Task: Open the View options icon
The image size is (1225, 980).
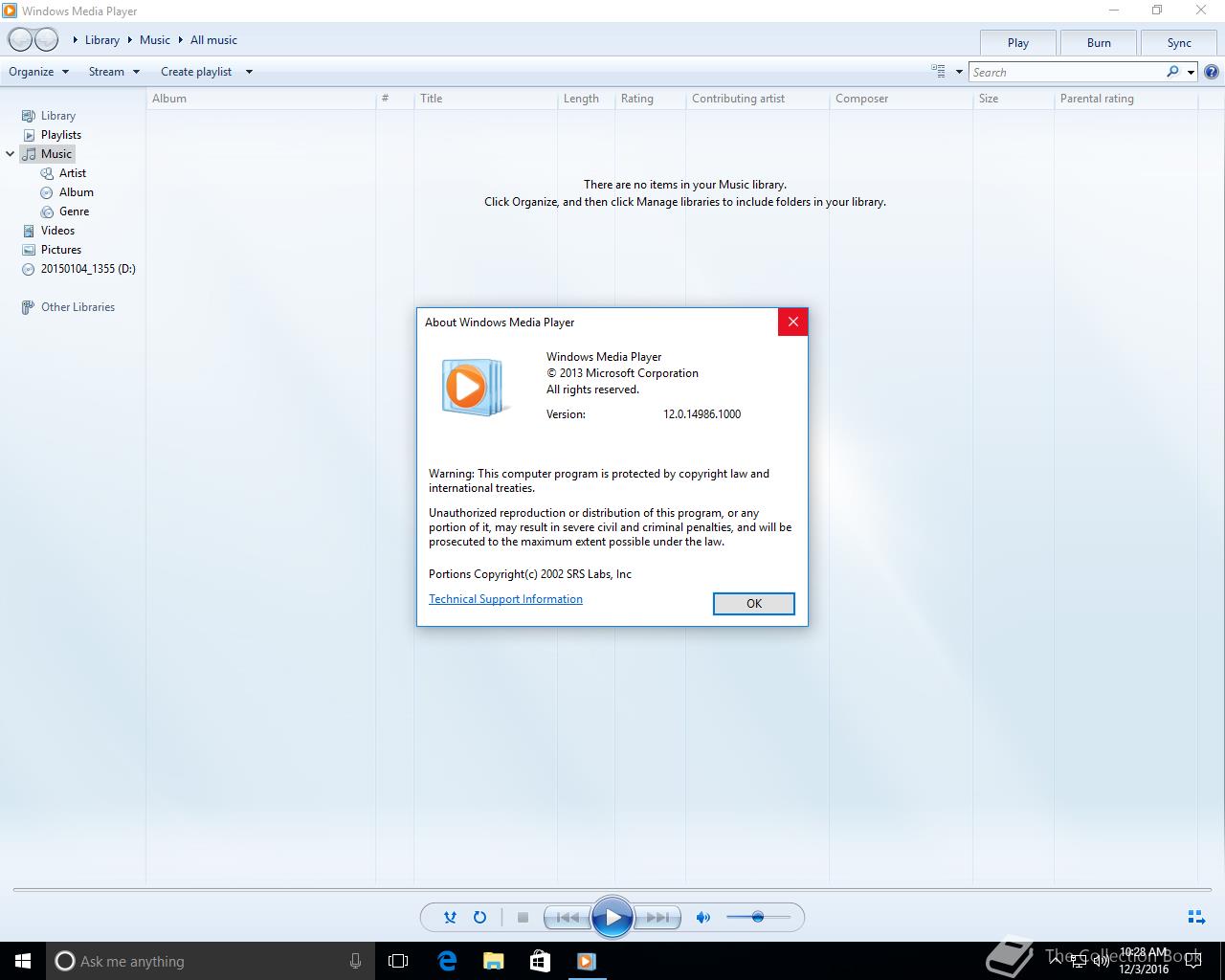Action: pyautogui.click(x=938, y=71)
